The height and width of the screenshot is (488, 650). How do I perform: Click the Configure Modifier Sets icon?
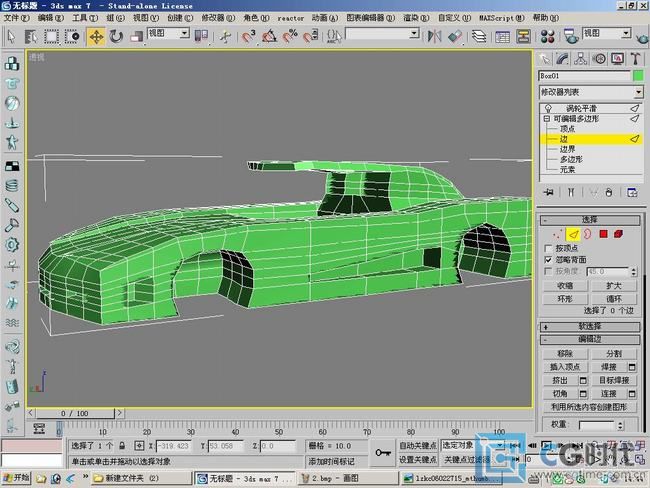632,192
